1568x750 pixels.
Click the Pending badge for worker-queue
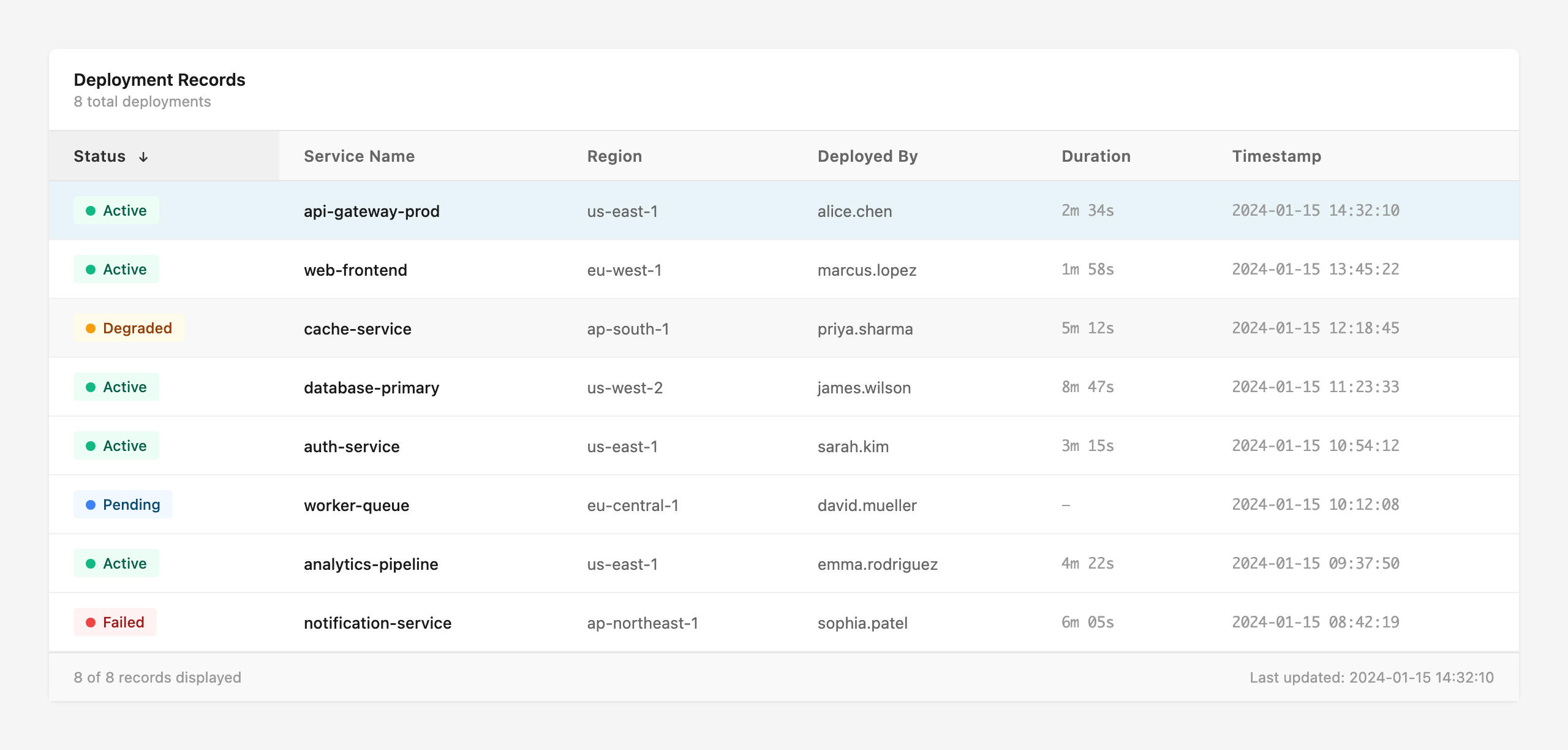(123, 504)
